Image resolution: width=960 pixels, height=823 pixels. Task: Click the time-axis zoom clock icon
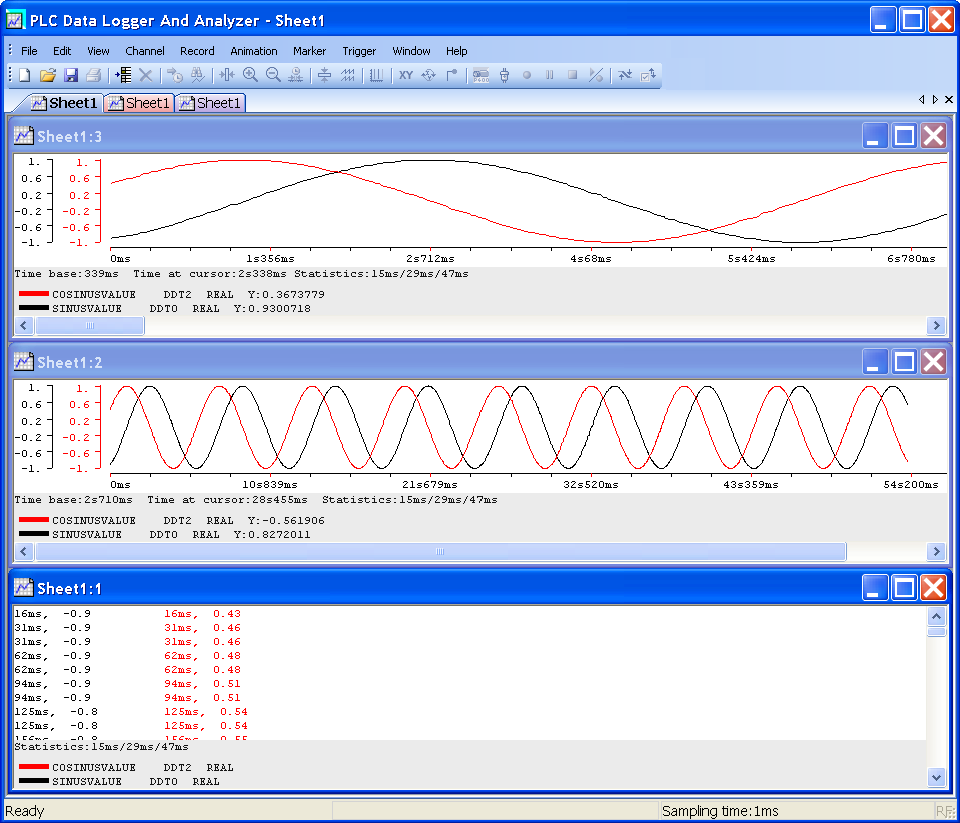pos(296,75)
